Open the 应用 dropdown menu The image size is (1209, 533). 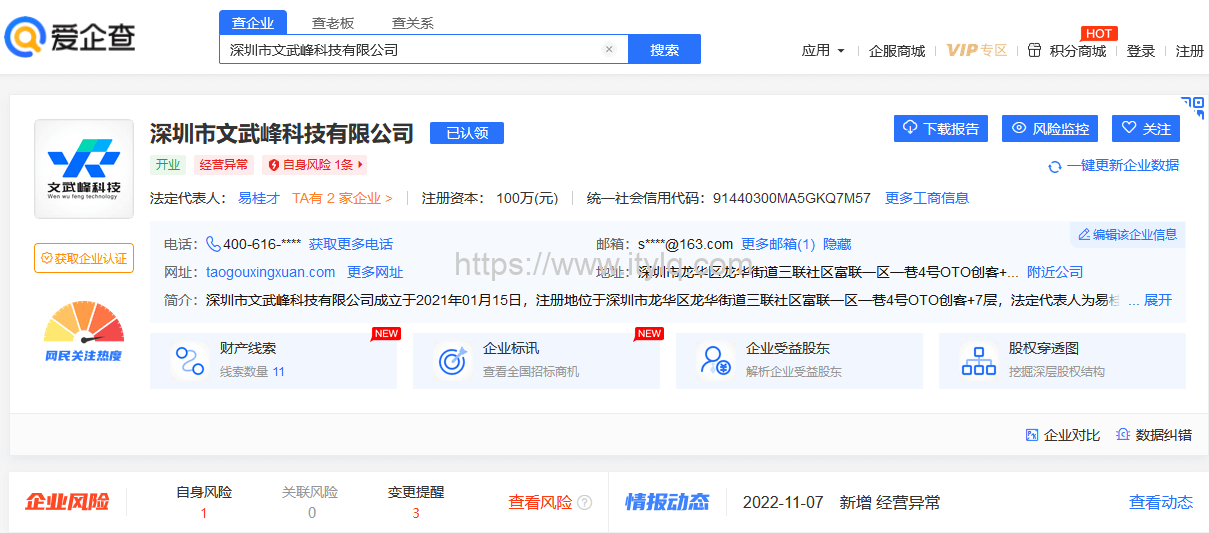(x=823, y=51)
